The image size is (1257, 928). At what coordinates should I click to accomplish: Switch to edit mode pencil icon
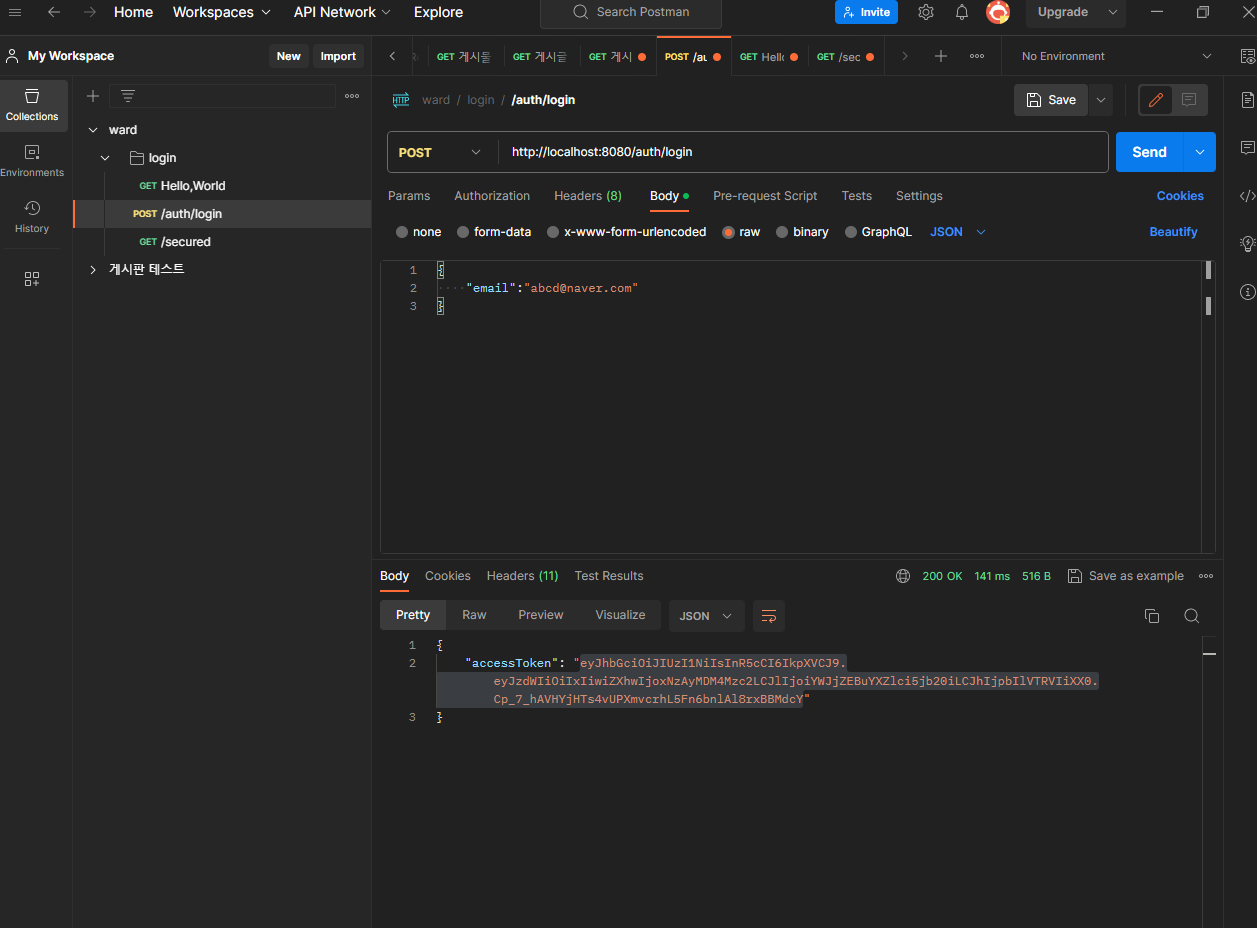1156,100
